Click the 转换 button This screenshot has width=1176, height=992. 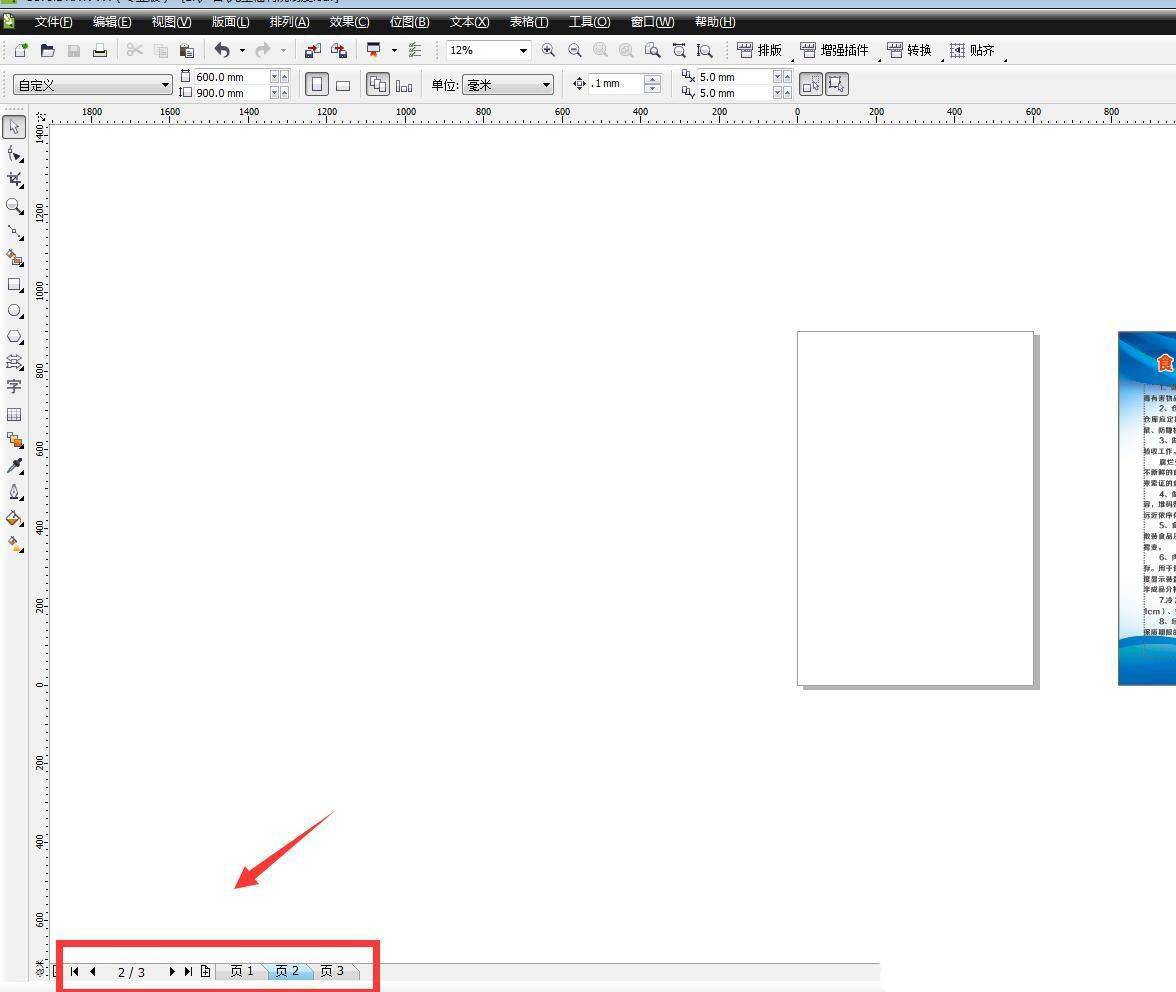click(x=909, y=50)
